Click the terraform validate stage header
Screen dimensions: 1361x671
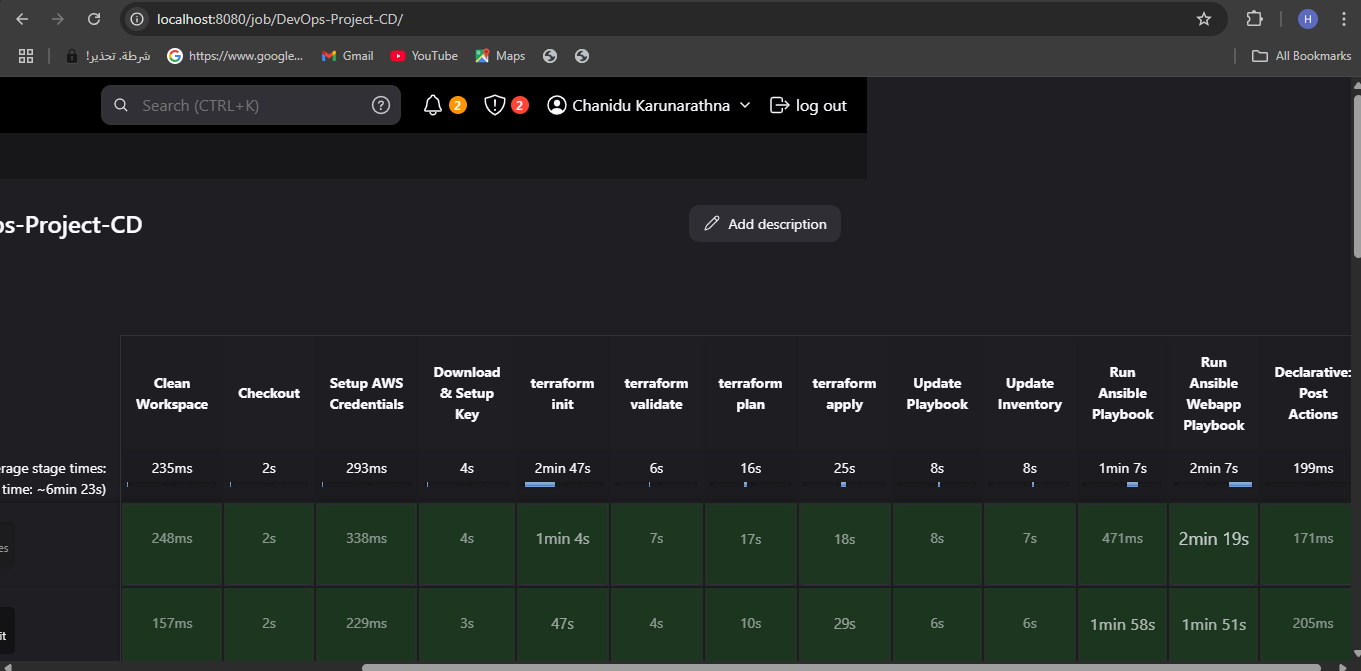[x=657, y=394]
